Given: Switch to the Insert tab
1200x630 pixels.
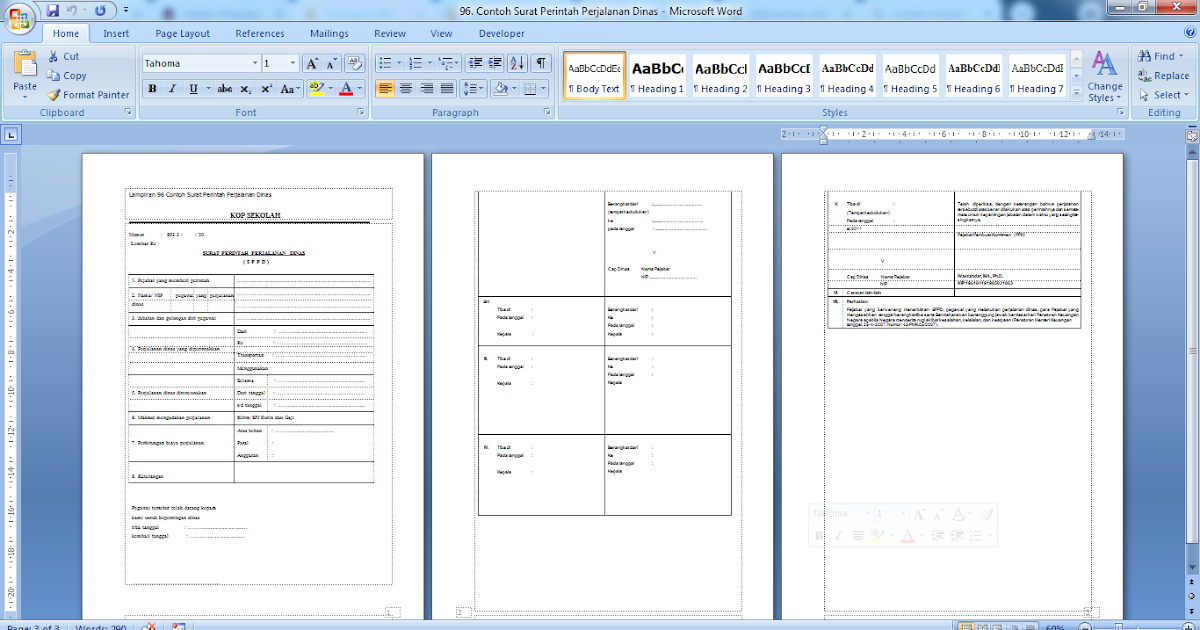Looking at the screenshot, I should [x=116, y=33].
